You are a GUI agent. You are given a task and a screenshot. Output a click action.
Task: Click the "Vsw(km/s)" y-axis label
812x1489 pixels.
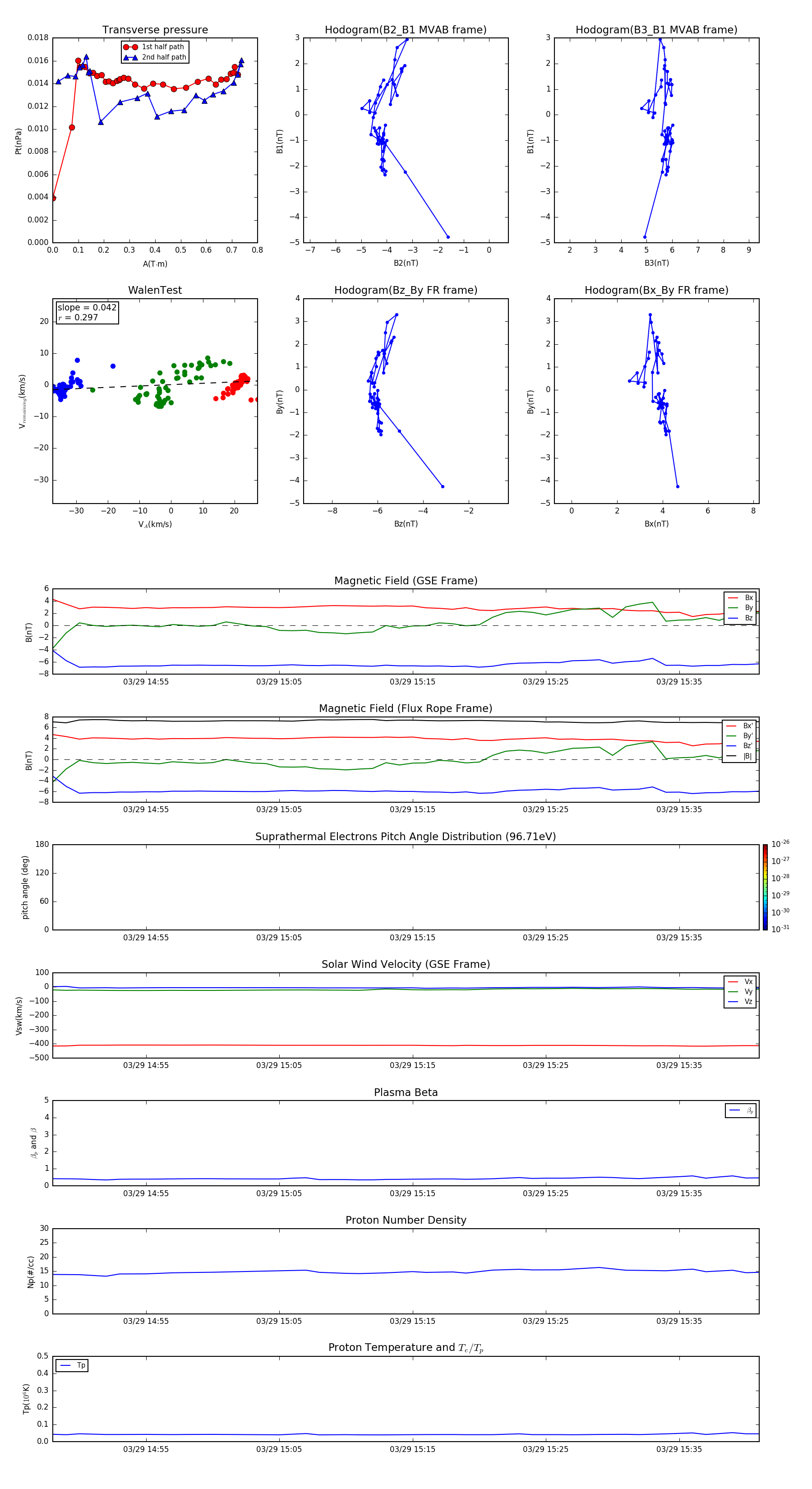click(x=19, y=1015)
